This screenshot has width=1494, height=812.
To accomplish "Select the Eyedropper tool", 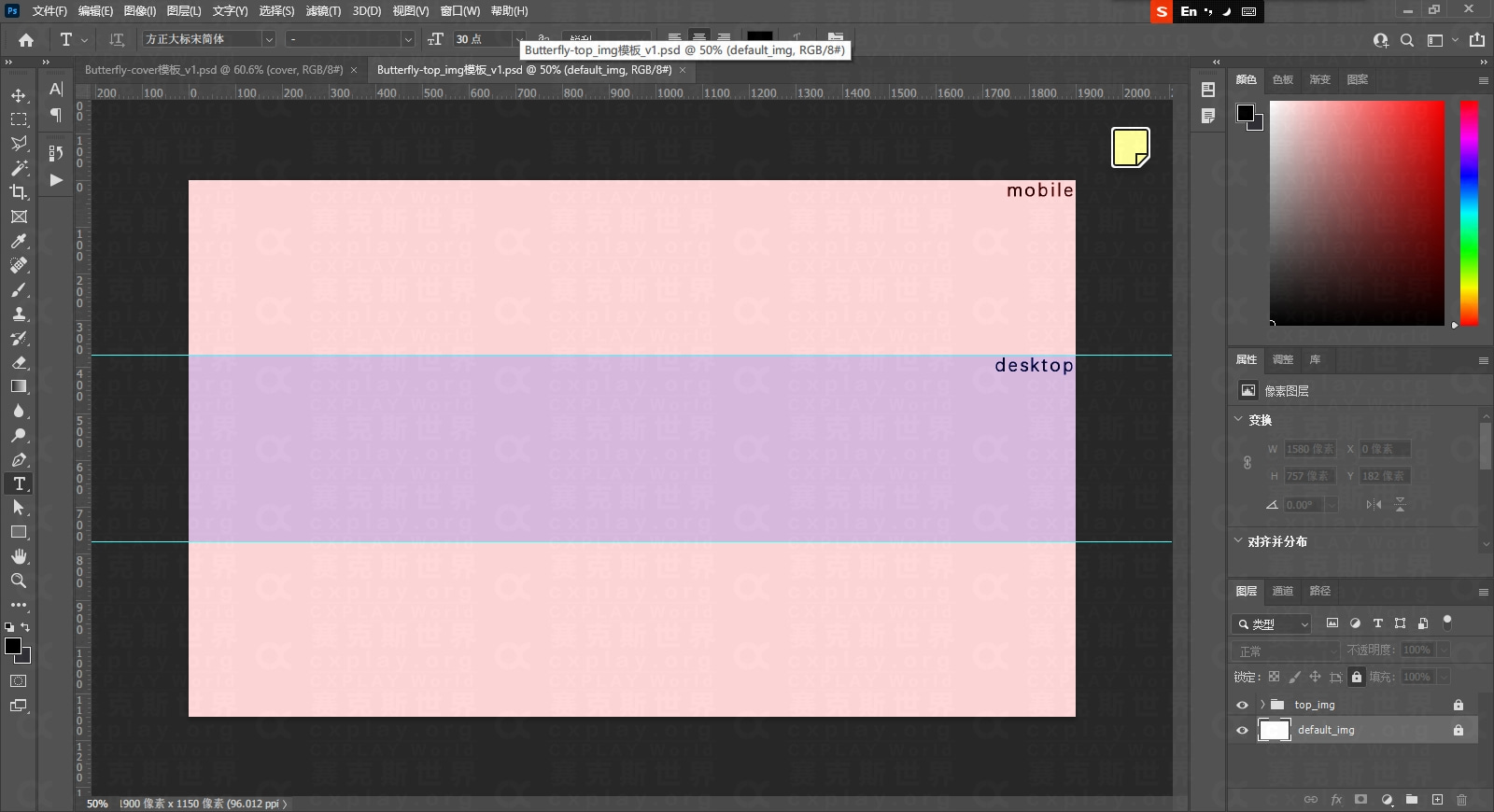I will [x=19, y=241].
